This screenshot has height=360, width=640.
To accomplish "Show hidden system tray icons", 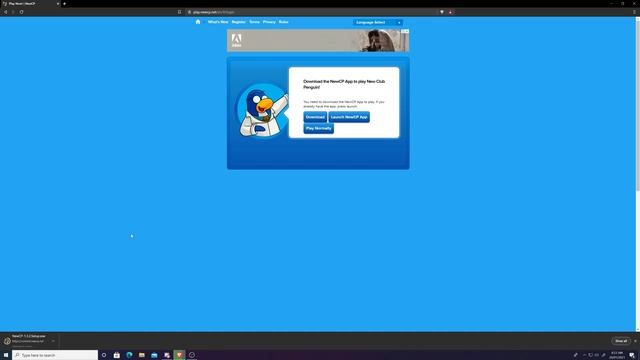I will (x=584, y=355).
